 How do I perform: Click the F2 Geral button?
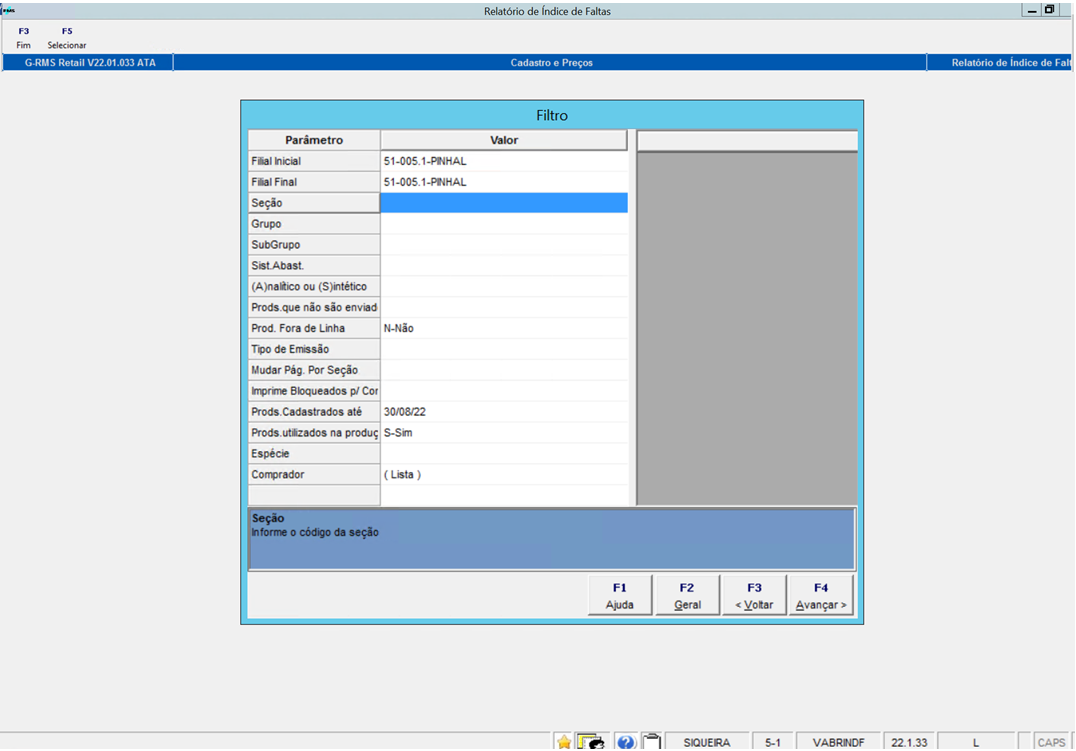pos(687,595)
